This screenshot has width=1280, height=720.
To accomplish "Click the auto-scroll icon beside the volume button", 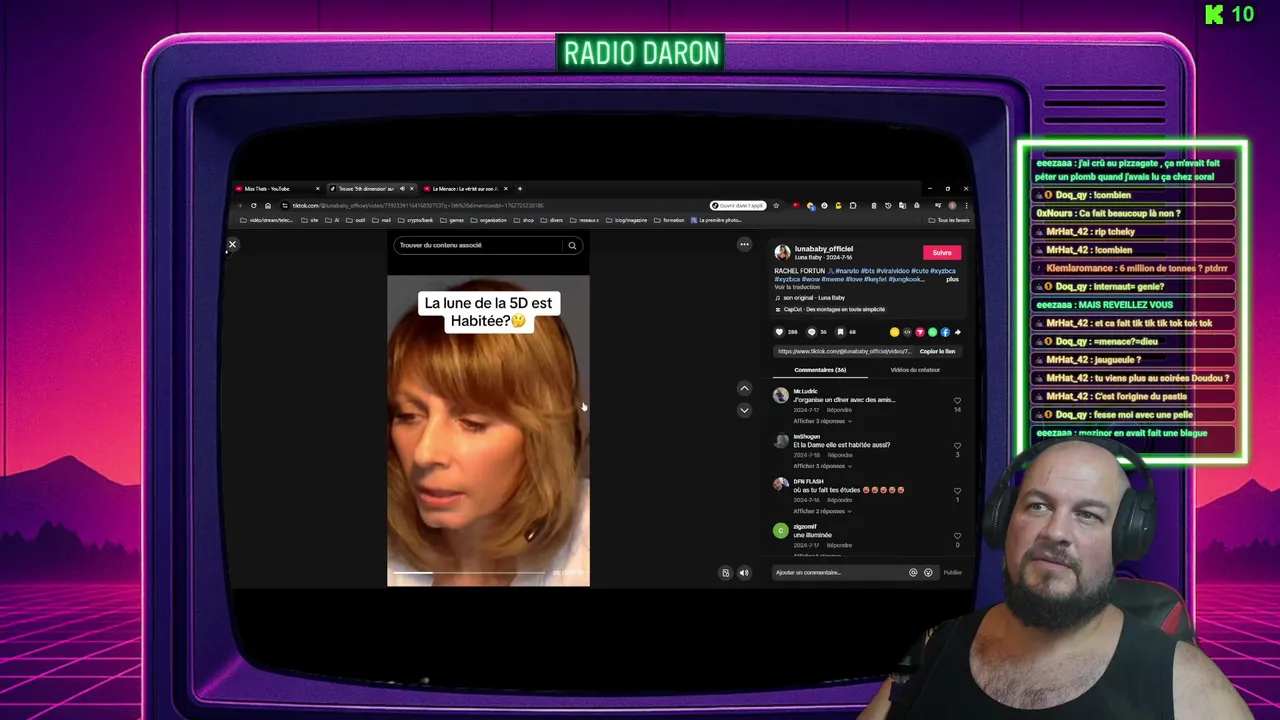I will tap(726, 573).
